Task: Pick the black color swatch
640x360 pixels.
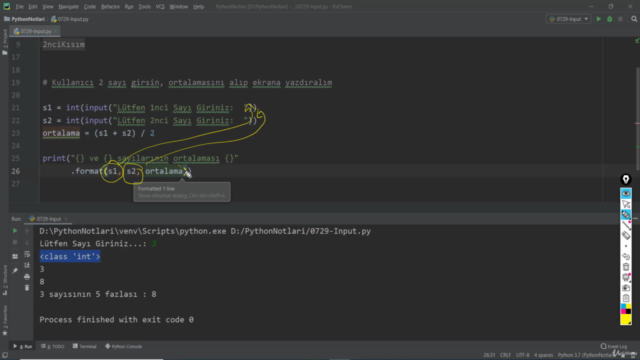Action: (628, 311)
